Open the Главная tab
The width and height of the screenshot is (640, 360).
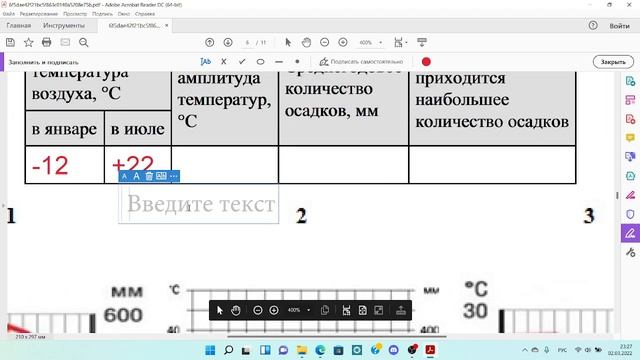pyautogui.click(x=19, y=25)
